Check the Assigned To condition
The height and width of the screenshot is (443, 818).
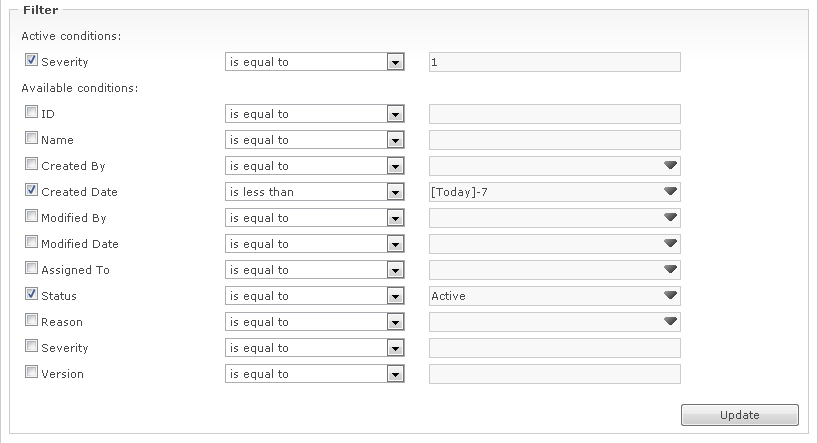[x=32, y=270]
